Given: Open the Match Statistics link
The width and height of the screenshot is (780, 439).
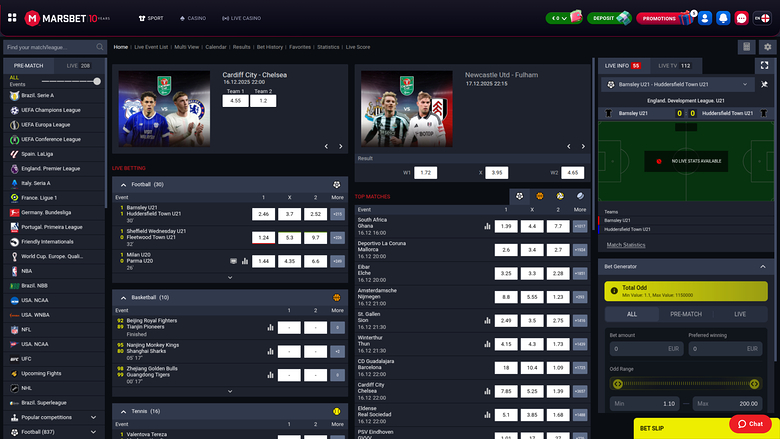Looking at the screenshot, I should (x=626, y=245).
